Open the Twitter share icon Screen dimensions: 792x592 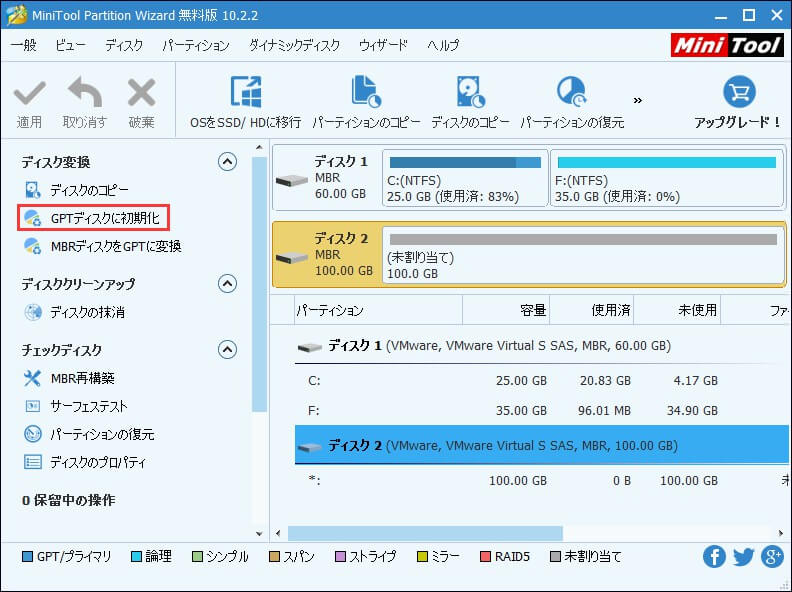(743, 557)
